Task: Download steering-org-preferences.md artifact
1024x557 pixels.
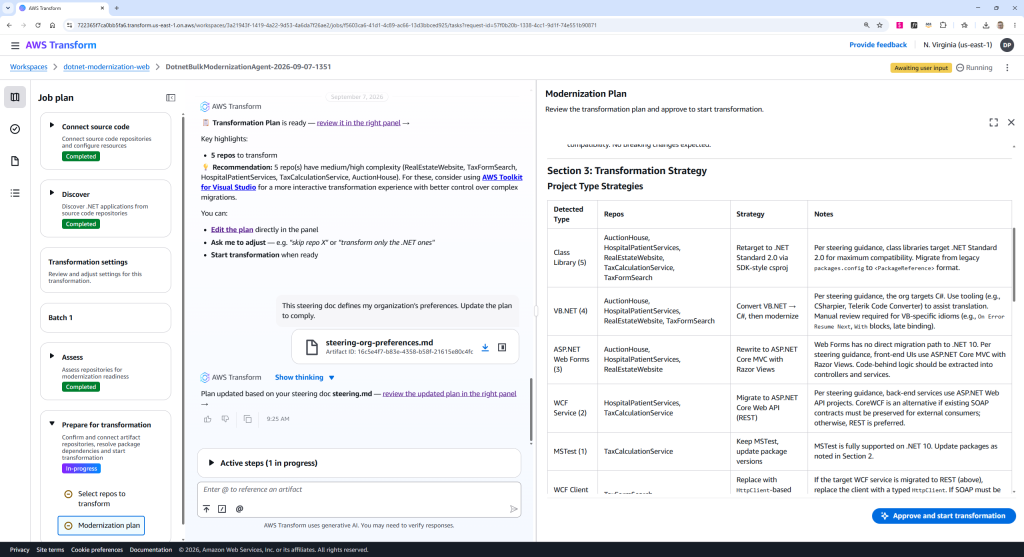Action: tap(485, 347)
